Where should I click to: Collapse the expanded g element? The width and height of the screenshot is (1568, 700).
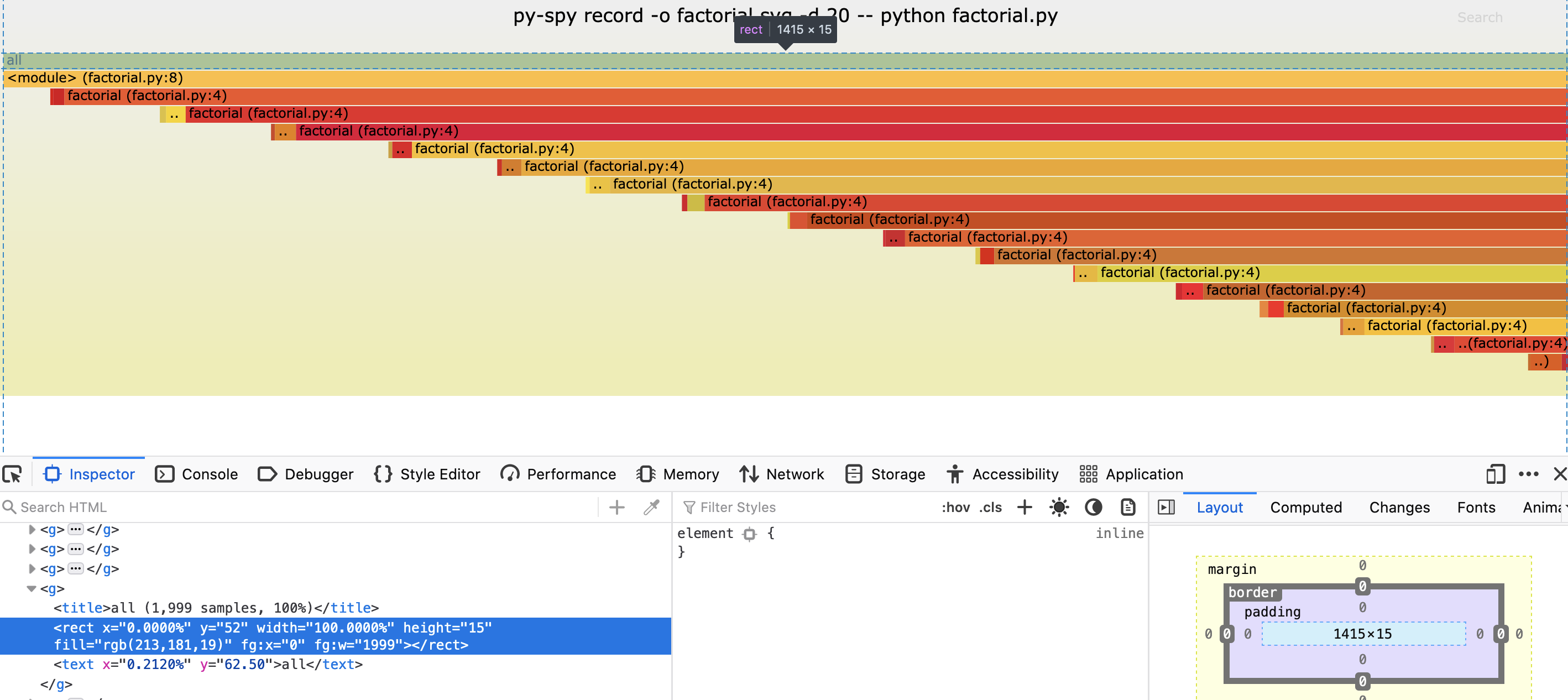[x=32, y=589]
